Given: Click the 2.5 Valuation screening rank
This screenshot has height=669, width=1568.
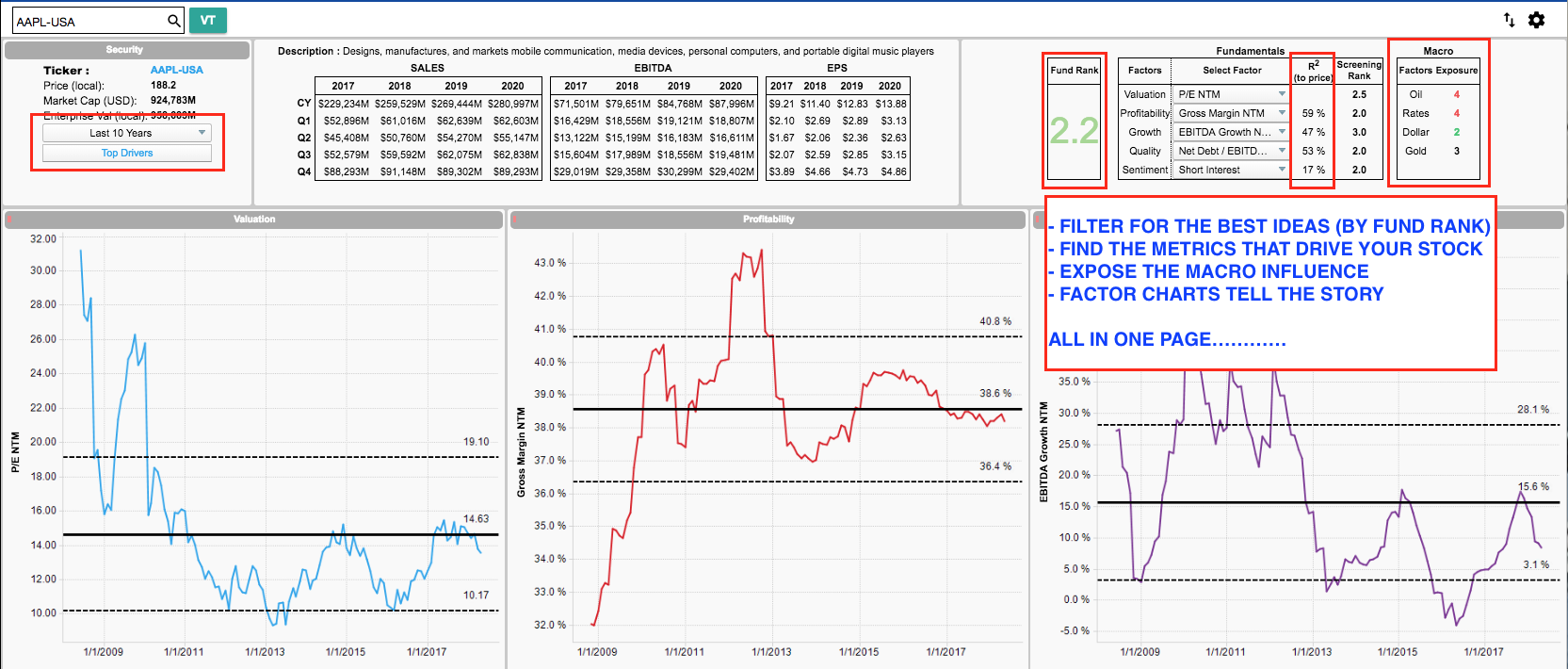Looking at the screenshot, I should pyautogui.click(x=1359, y=94).
